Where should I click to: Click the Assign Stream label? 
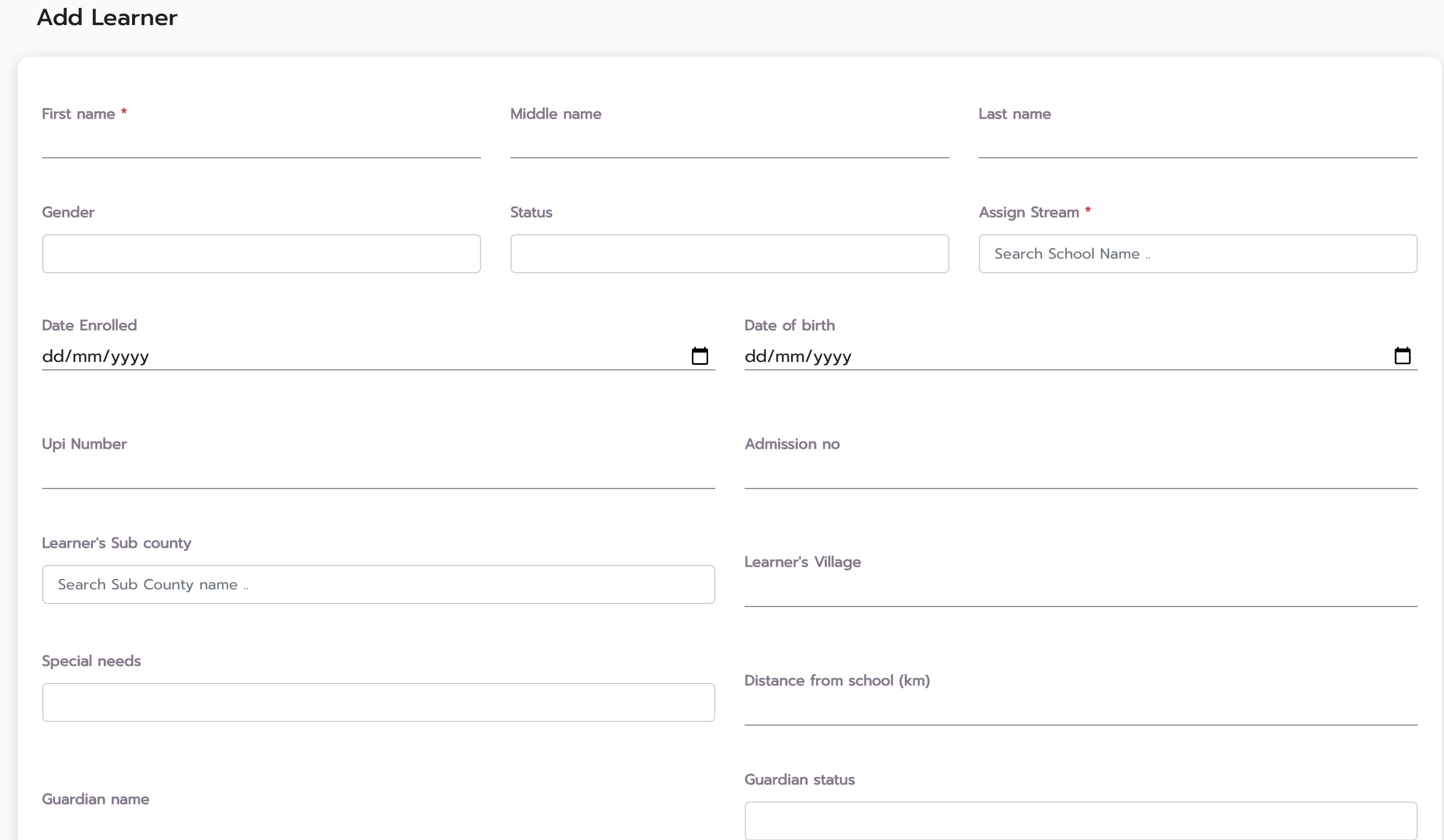[x=1029, y=212]
